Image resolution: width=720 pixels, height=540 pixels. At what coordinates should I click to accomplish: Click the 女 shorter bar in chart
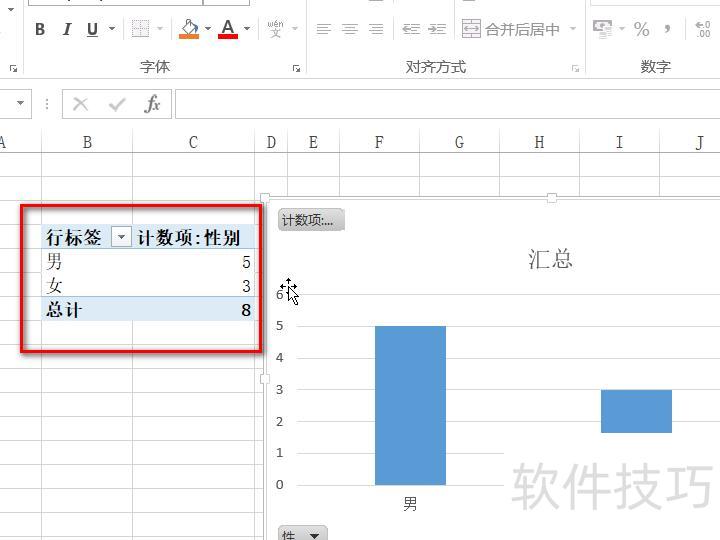pyautogui.click(x=636, y=411)
